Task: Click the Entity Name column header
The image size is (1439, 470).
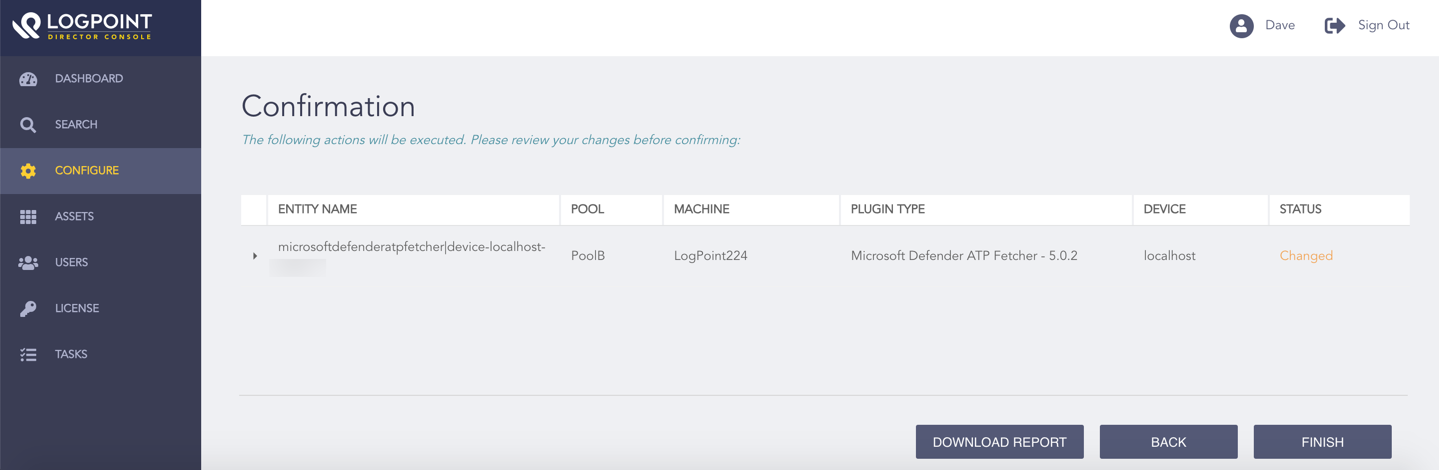Action: pos(317,209)
